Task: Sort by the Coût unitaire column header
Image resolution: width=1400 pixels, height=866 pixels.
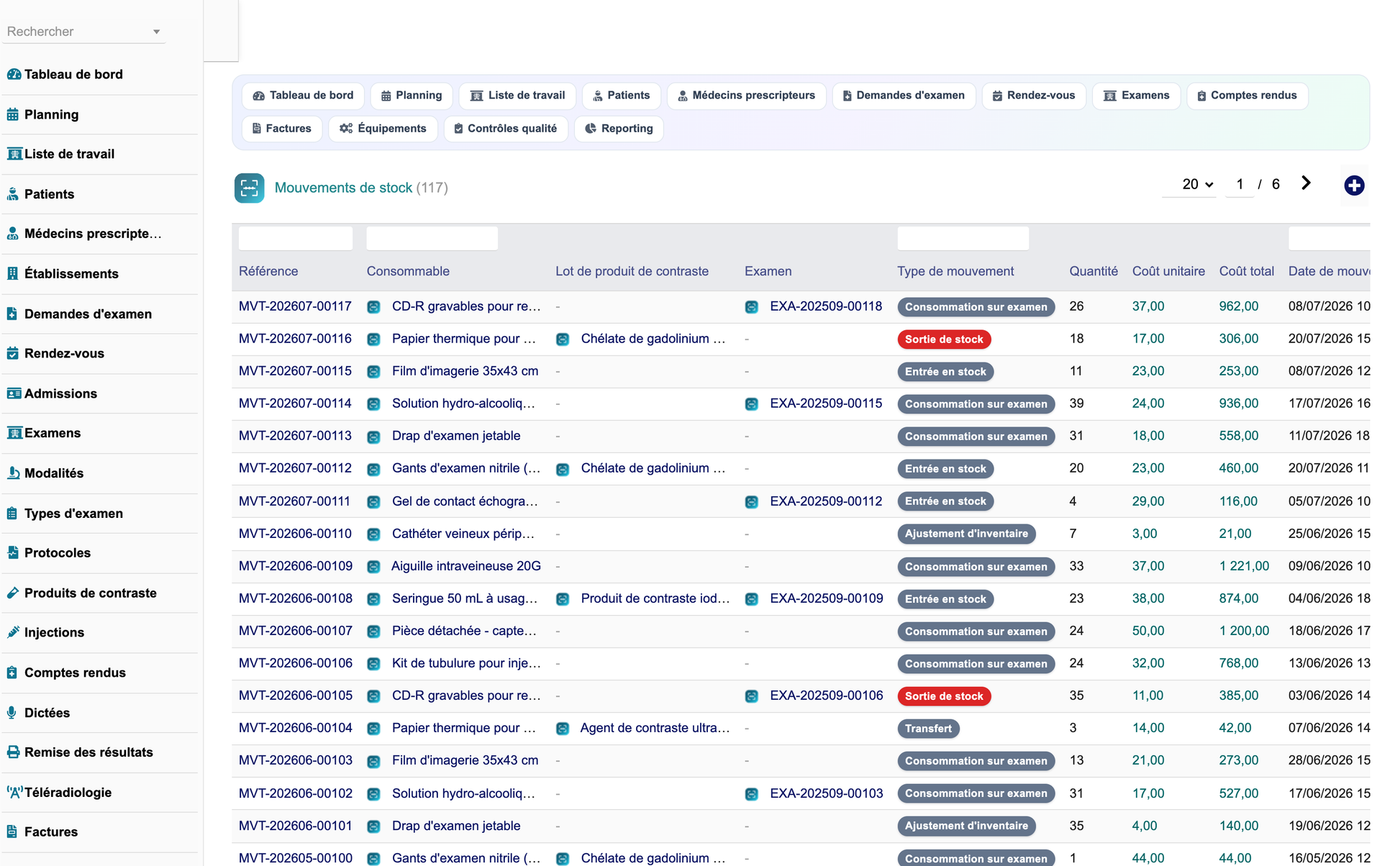Action: [1168, 271]
